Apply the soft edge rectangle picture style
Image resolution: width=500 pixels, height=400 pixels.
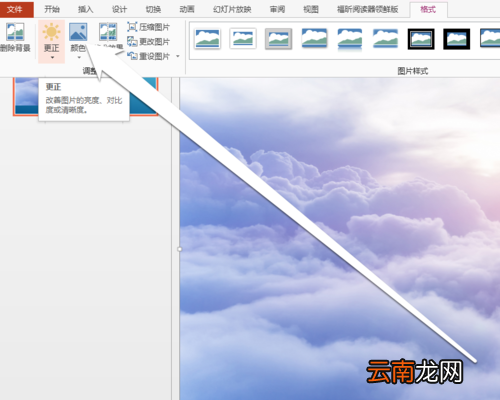point(385,39)
